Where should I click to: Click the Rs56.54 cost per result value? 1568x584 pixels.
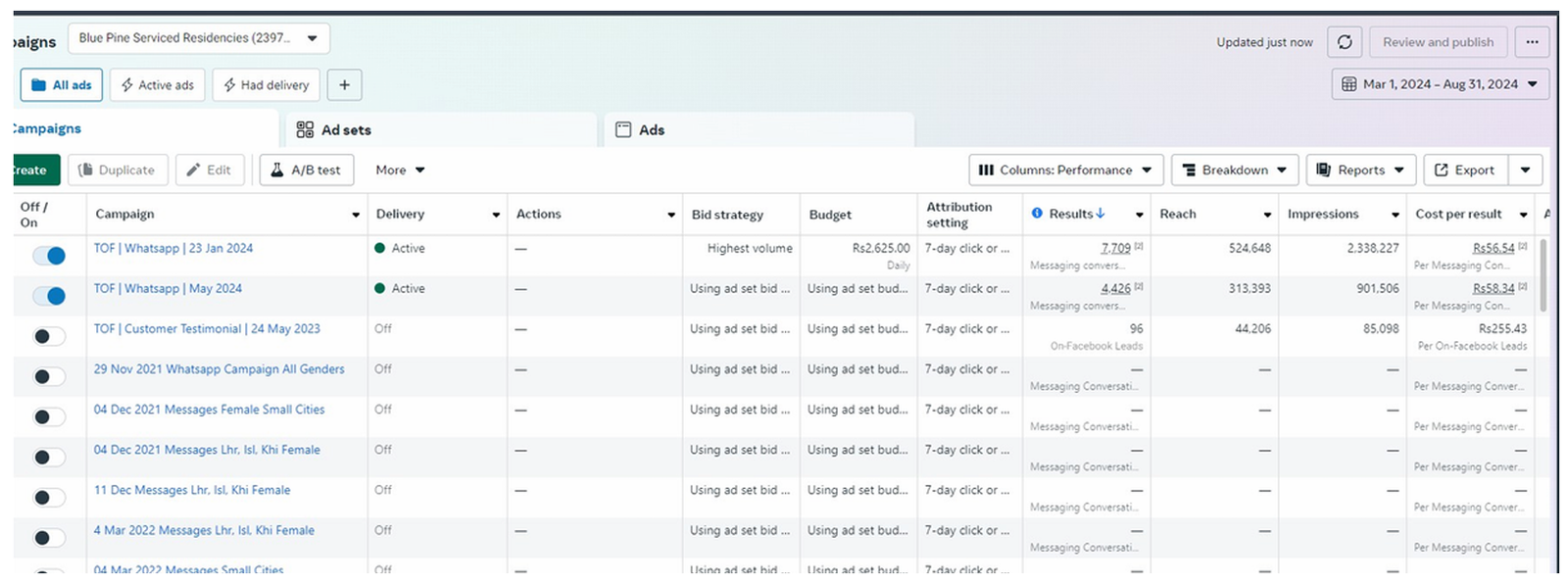coord(1494,248)
